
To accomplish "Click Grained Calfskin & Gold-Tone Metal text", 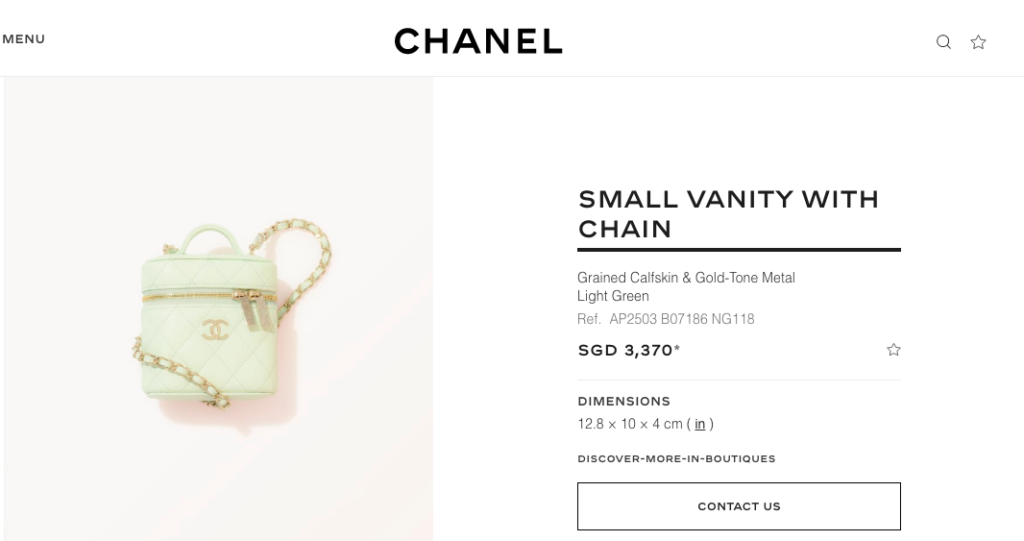I will 686,278.
